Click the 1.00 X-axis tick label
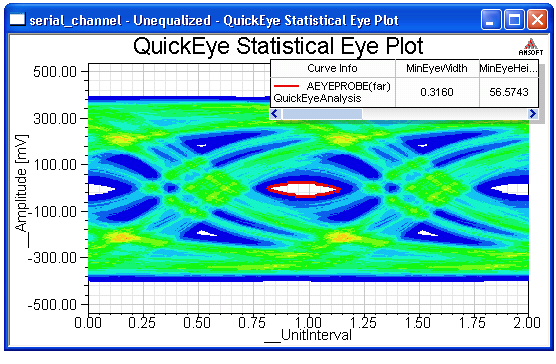 [308, 323]
